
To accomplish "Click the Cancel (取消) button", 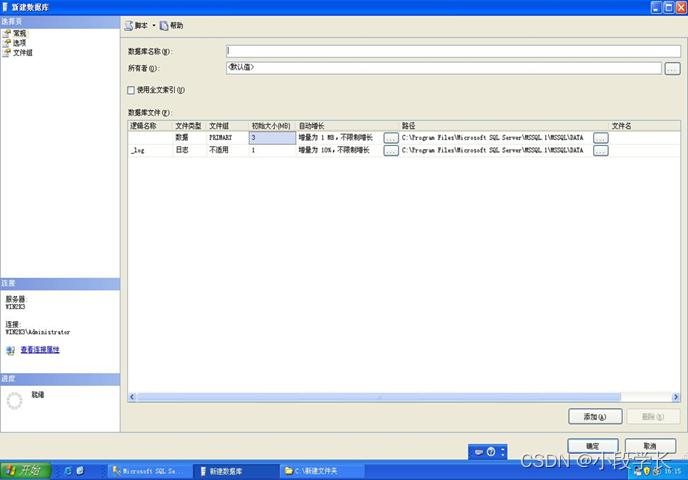I will [x=650, y=446].
